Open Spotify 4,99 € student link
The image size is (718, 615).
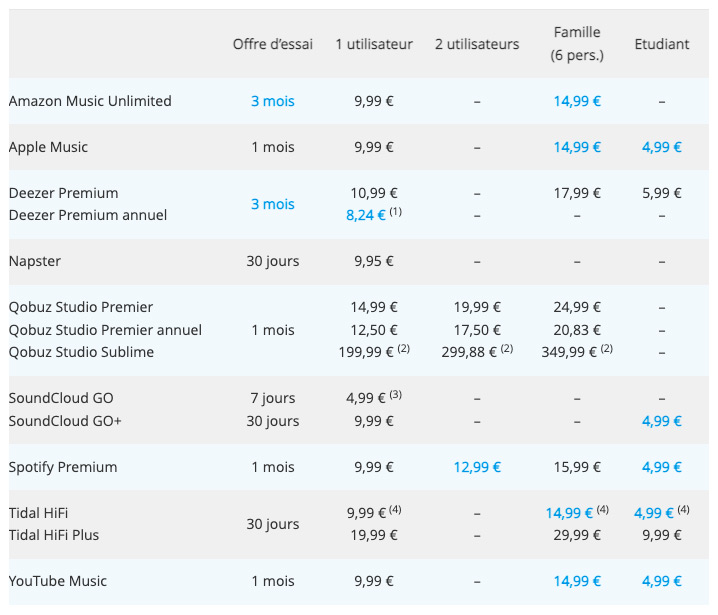pos(662,467)
